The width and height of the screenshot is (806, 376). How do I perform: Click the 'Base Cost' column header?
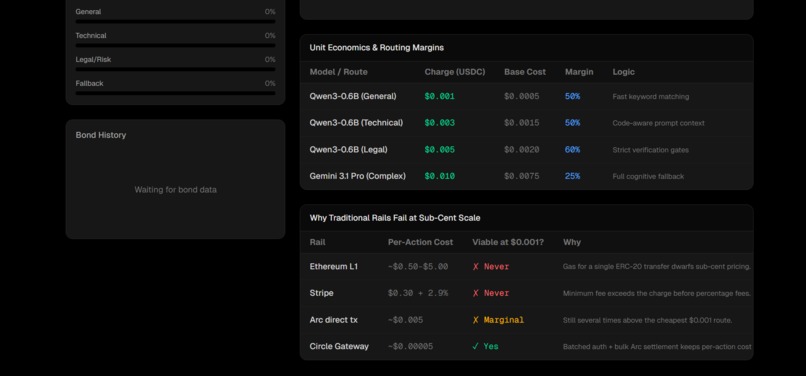(525, 72)
